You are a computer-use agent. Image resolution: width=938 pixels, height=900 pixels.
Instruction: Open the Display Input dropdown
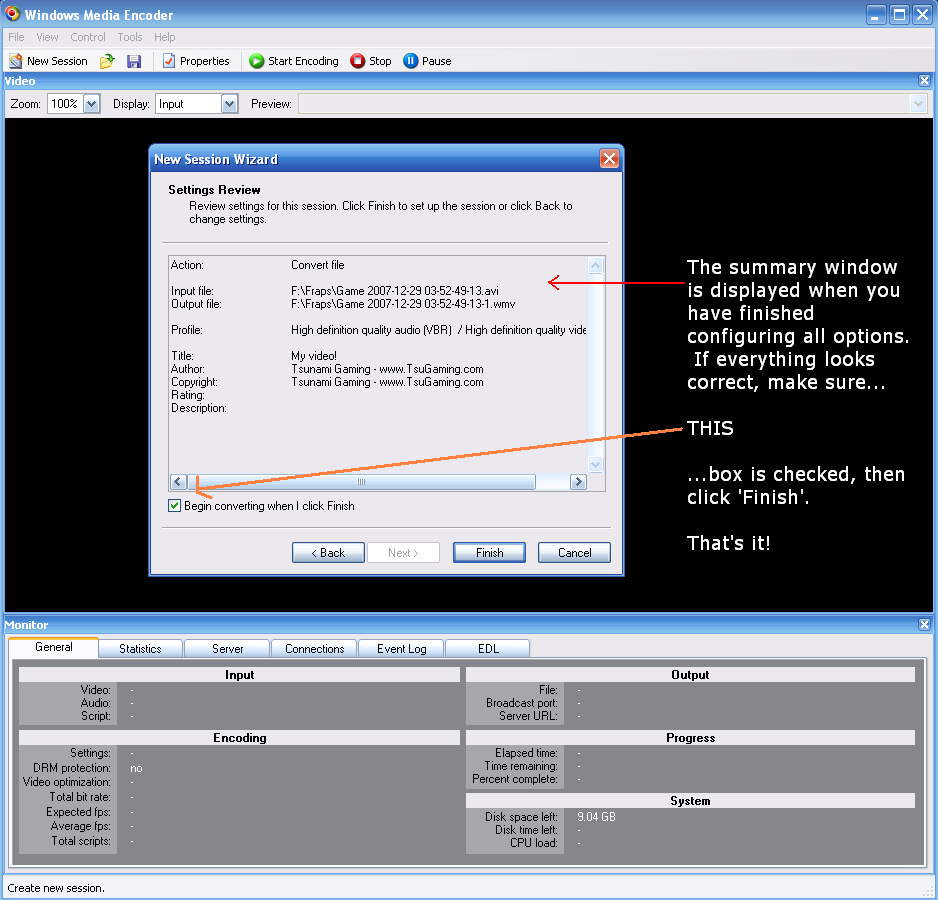(x=229, y=104)
